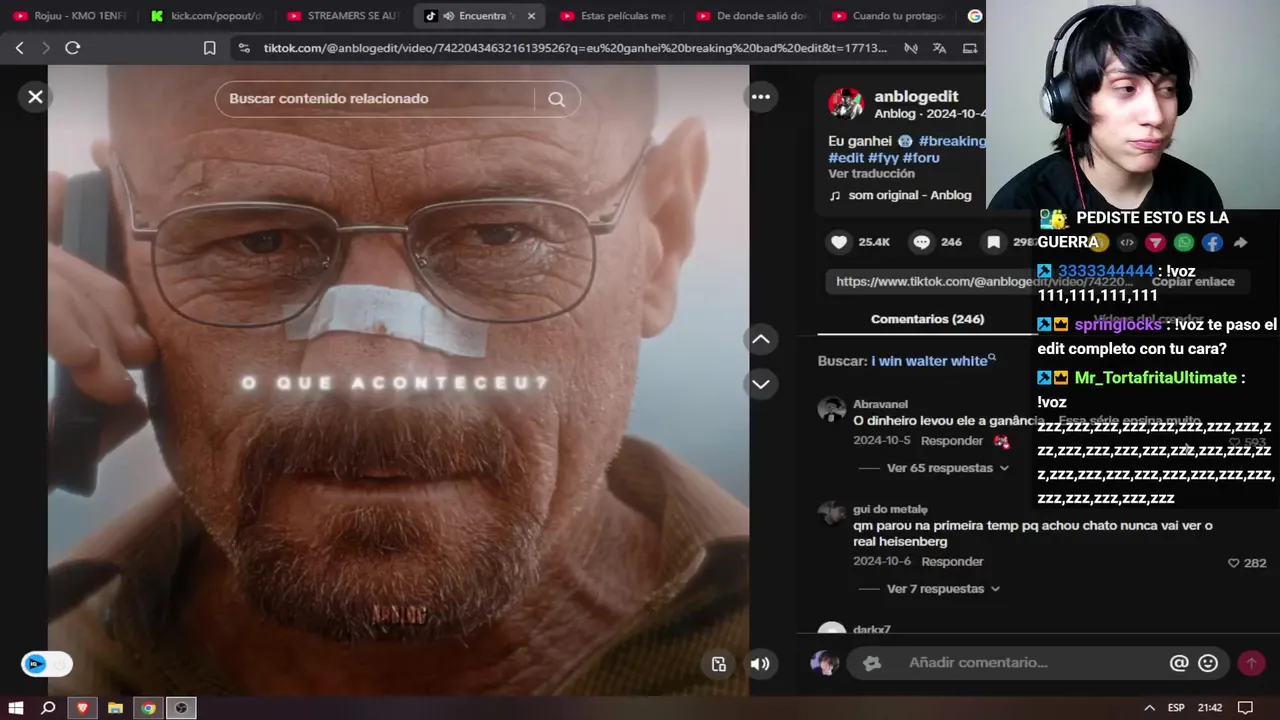Click the red send-to-friends icon
1280x720 pixels.
click(x=1155, y=242)
